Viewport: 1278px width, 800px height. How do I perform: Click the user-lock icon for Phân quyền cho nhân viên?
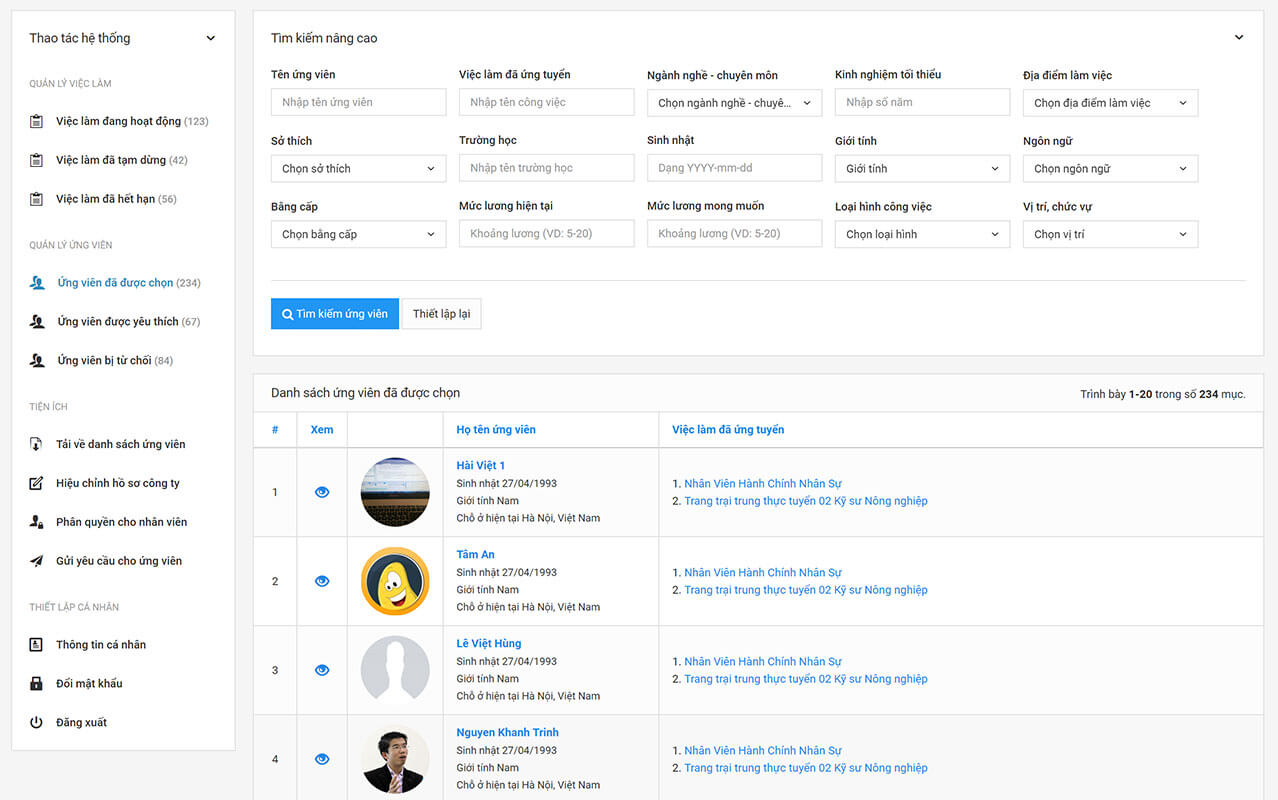click(37, 522)
